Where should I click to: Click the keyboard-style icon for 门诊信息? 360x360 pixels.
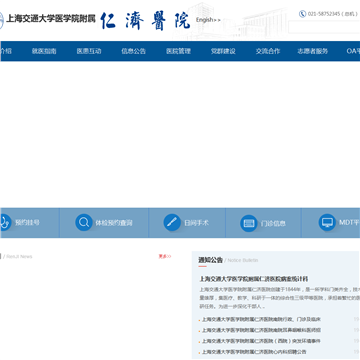point(249,223)
